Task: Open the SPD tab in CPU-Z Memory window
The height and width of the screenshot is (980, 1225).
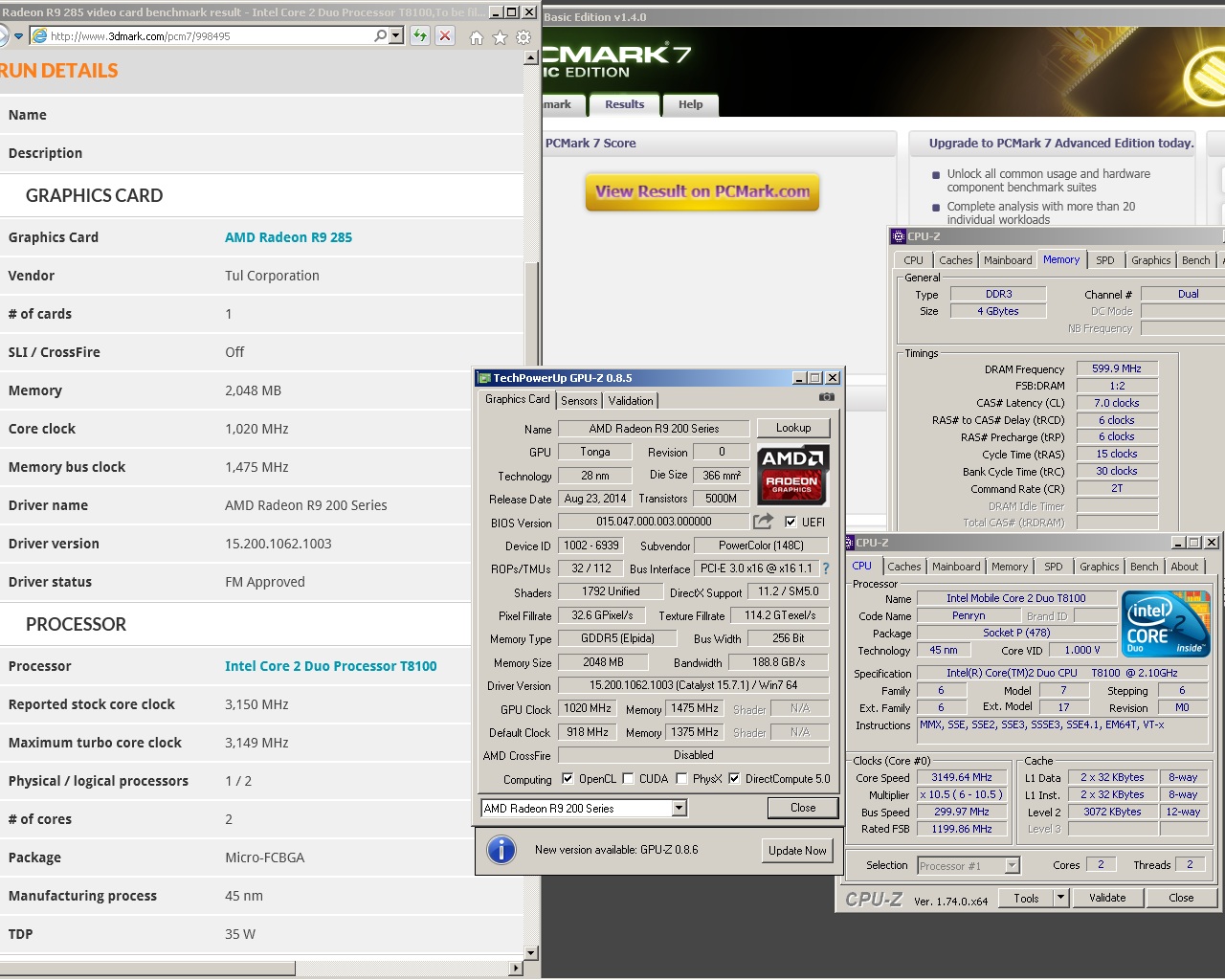Action: coord(1105,260)
